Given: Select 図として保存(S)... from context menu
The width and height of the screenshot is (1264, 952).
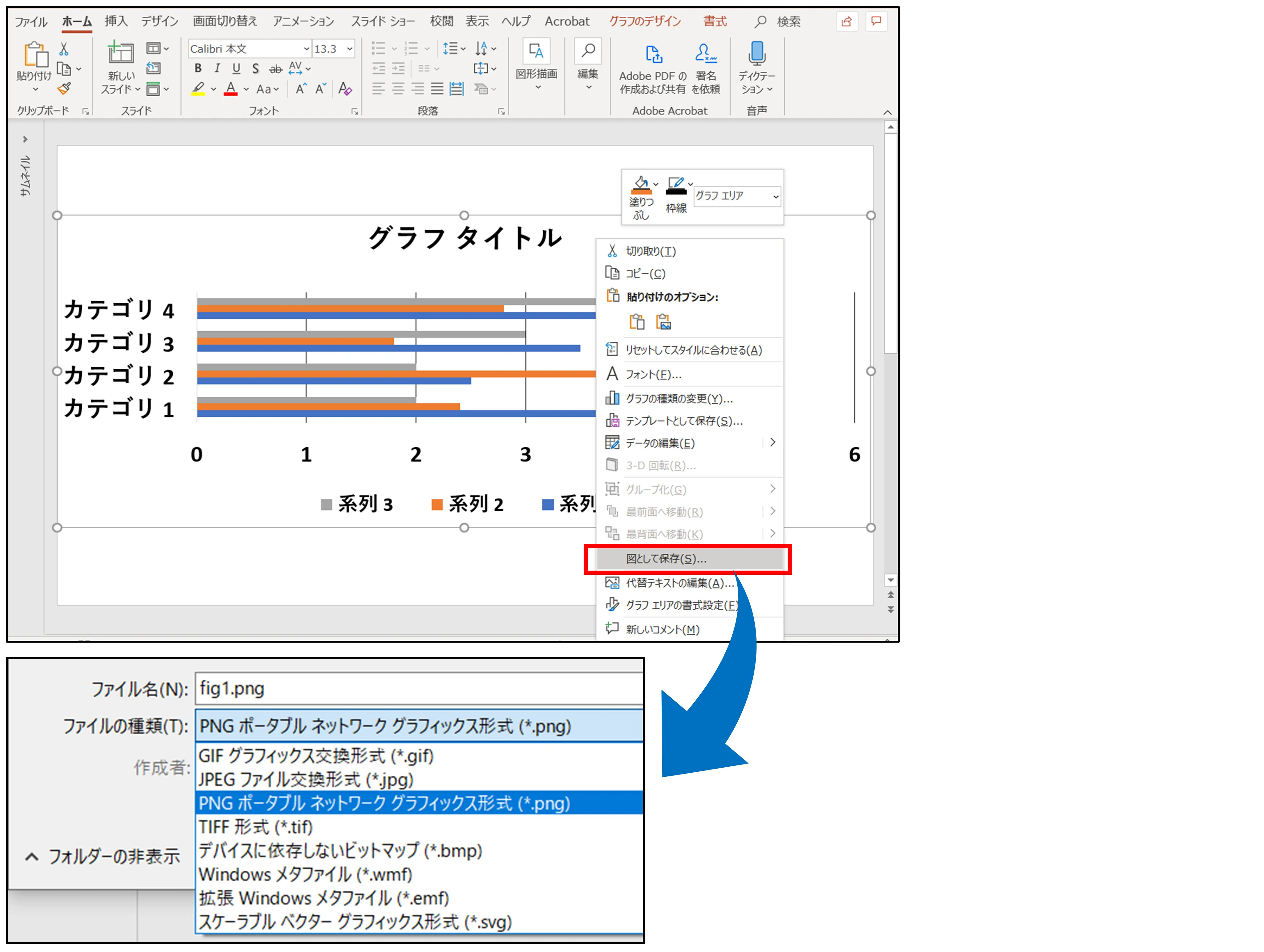Looking at the screenshot, I should pos(666,559).
